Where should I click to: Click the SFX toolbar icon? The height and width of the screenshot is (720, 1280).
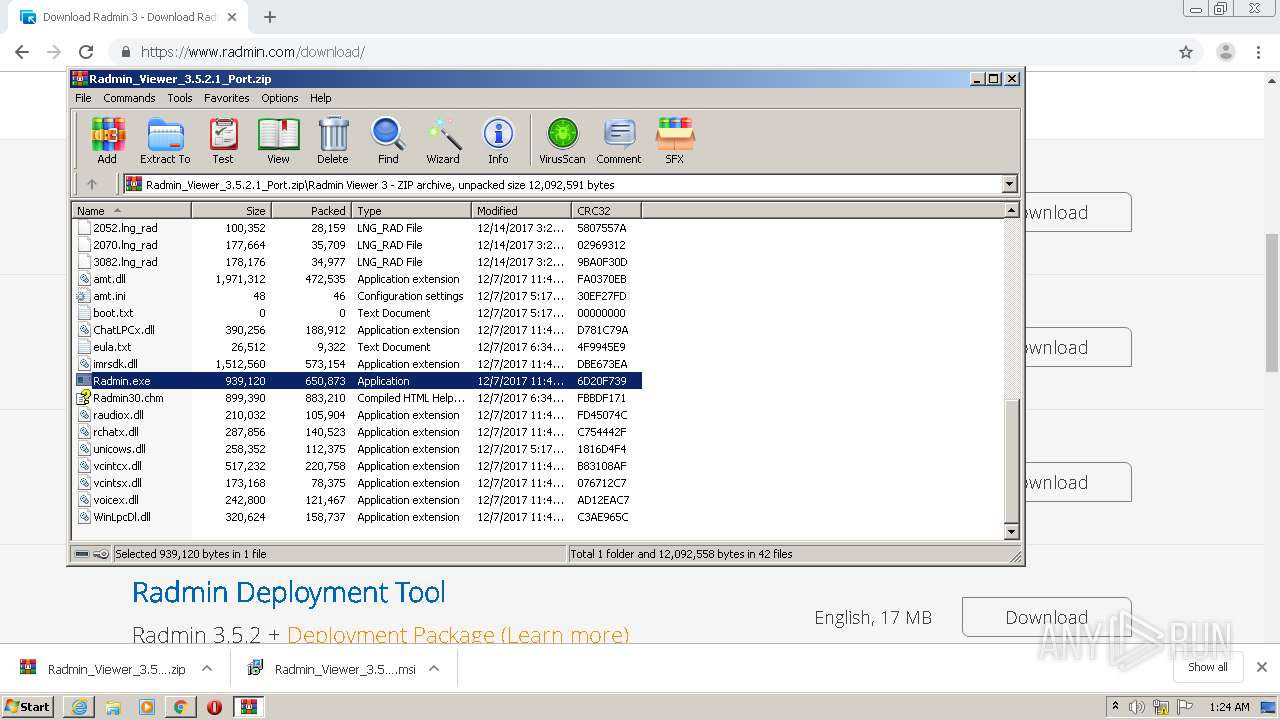(675, 140)
